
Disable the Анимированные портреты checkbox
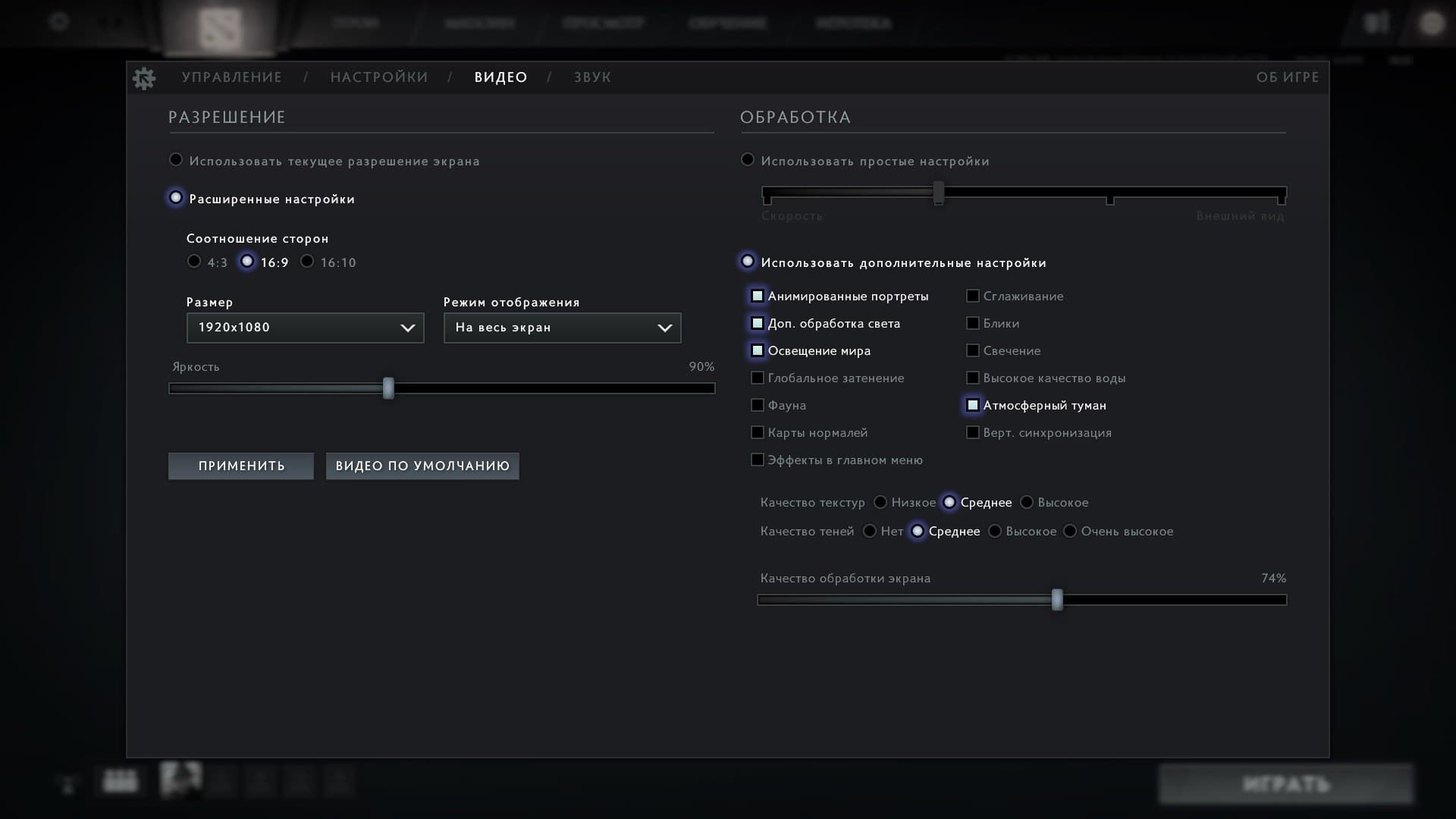click(x=758, y=297)
